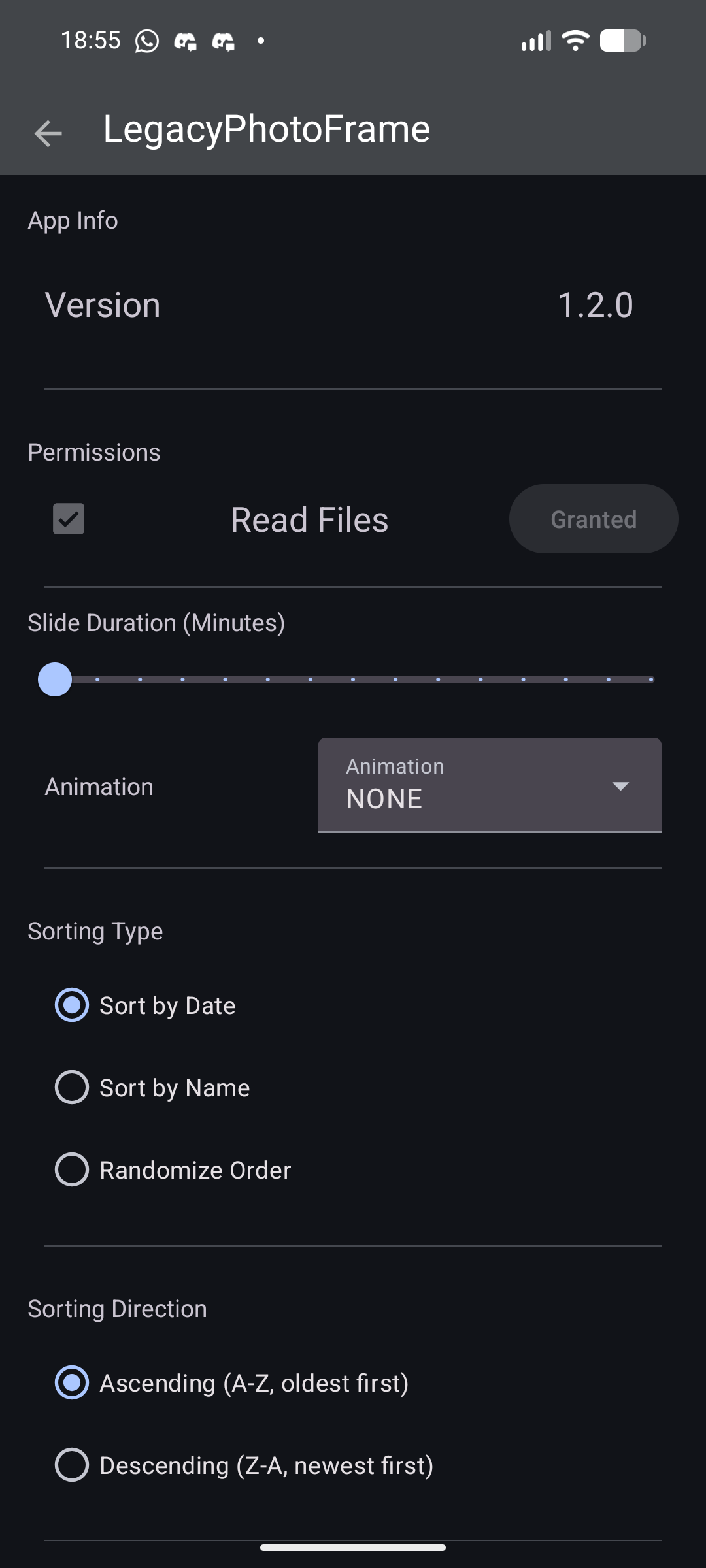Tap the battery status icon
The height and width of the screenshot is (1568, 706).
[x=623, y=41]
